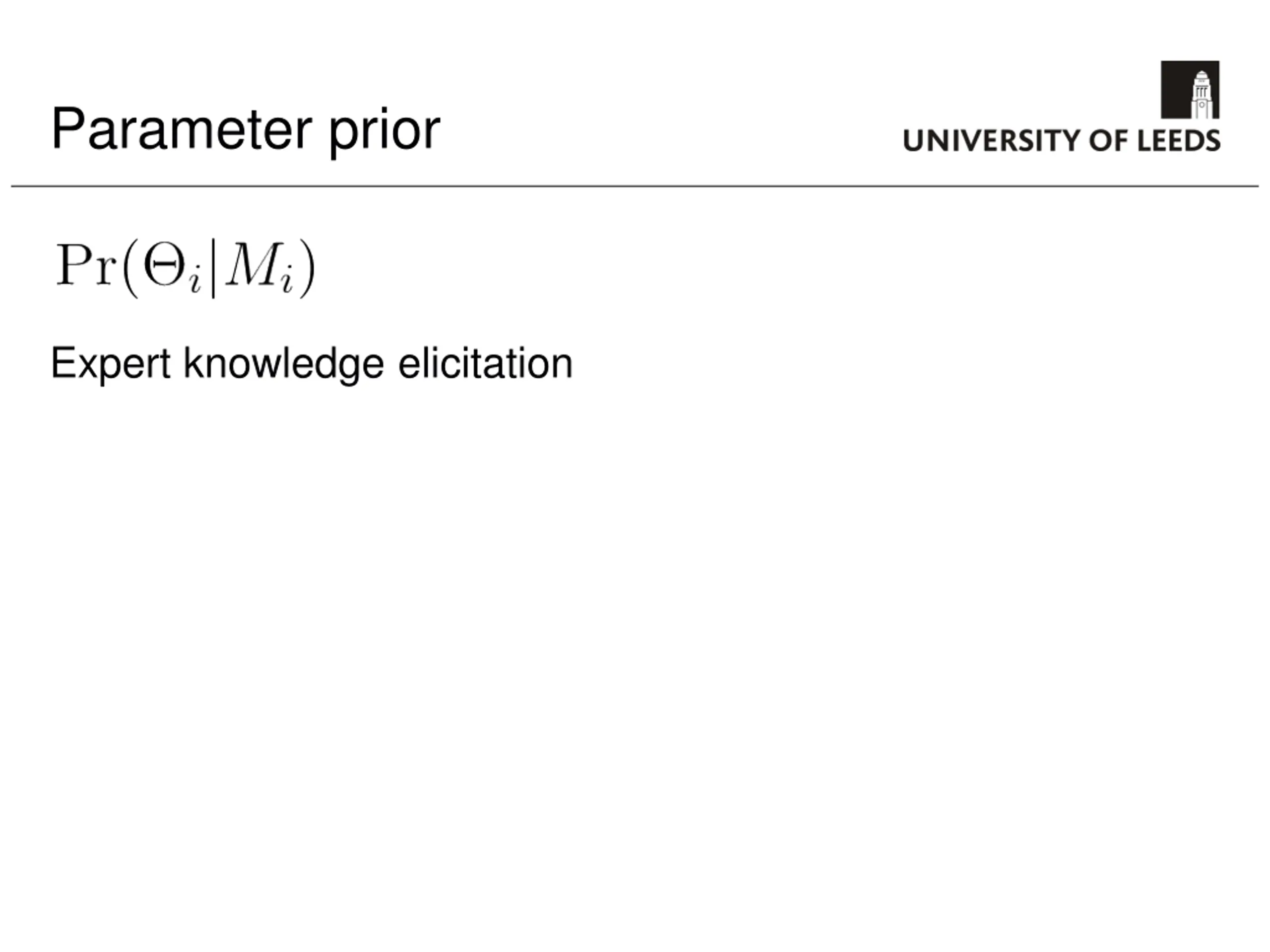Click the black background of the logo square
The width and height of the screenshot is (1270, 952).
pos(1175,89)
